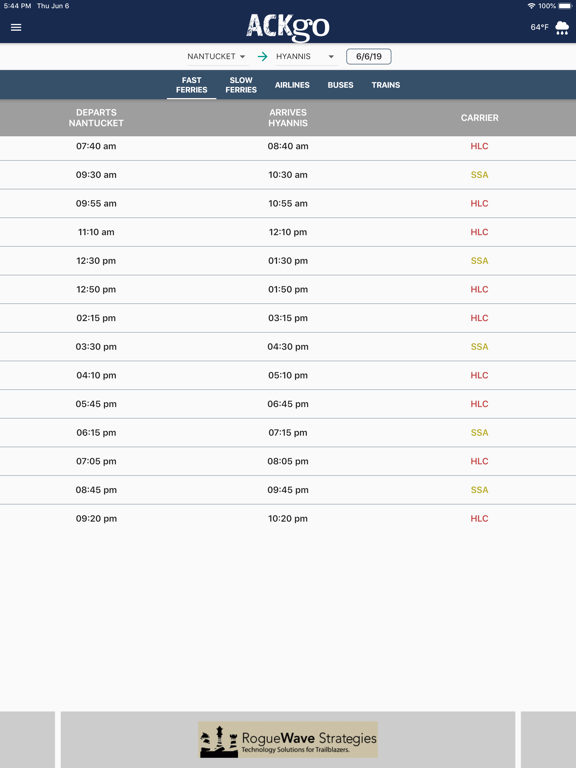Open SSA carrier link for 12:30 pm ferry
The image size is (576, 768).
coord(480,261)
